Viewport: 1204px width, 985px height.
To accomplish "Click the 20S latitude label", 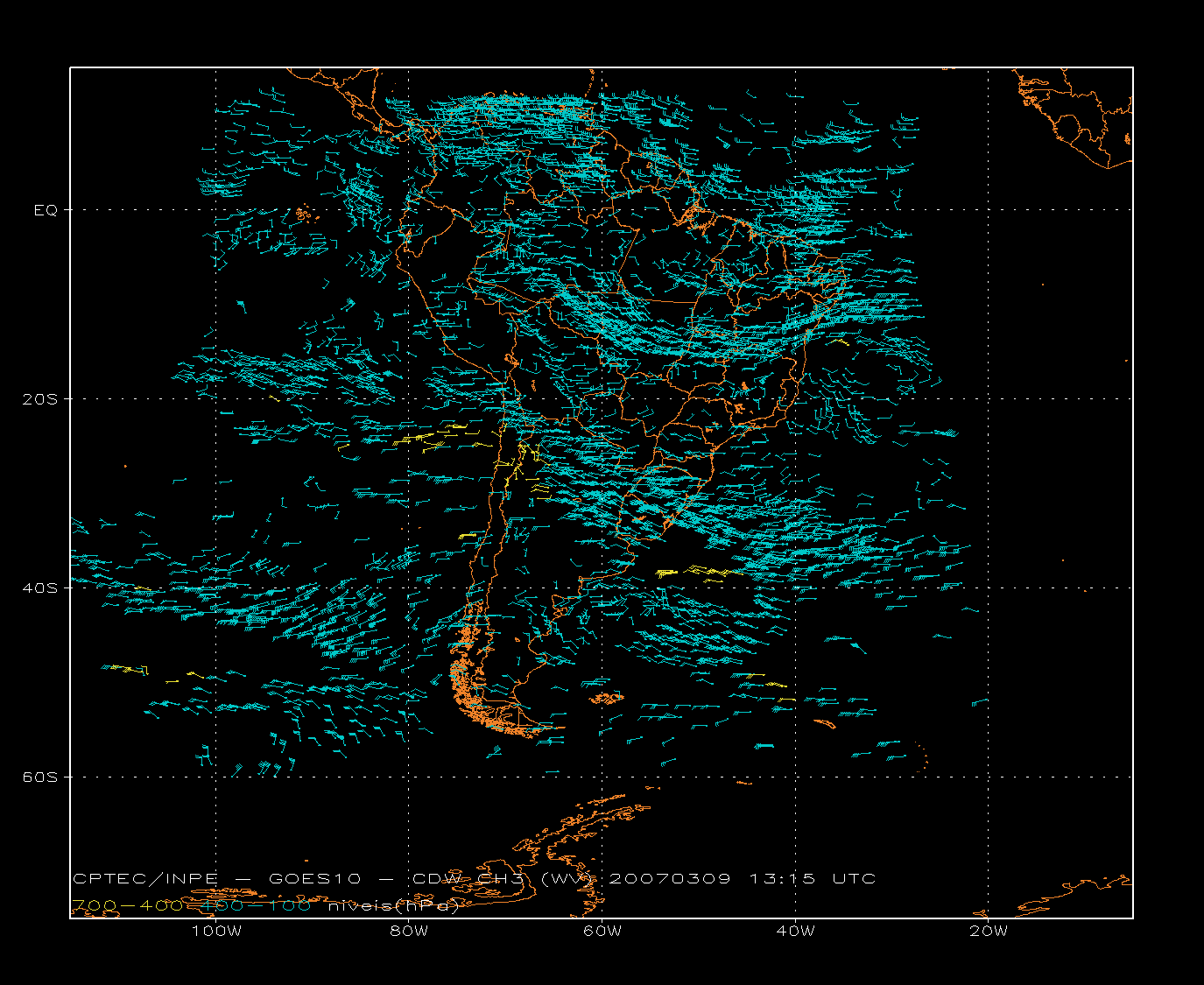I will 40,398.
